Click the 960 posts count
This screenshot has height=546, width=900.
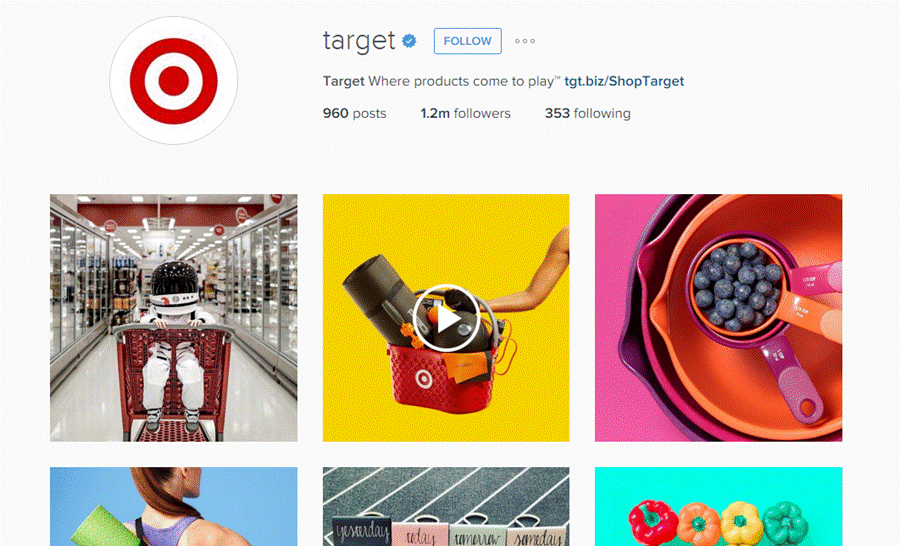tap(354, 113)
